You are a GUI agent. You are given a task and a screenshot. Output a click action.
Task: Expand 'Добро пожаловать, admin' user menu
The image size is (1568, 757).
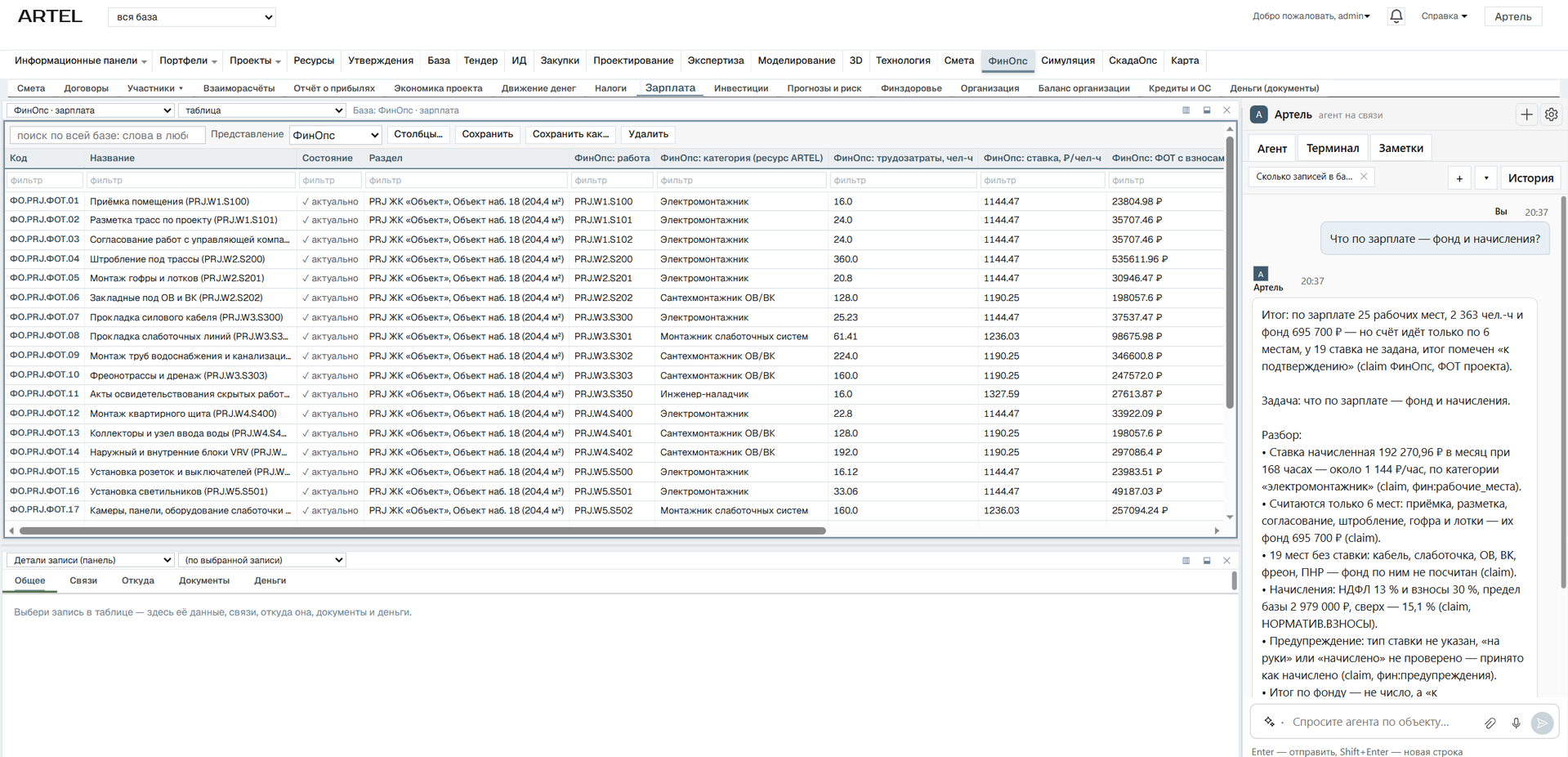click(x=1311, y=16)
